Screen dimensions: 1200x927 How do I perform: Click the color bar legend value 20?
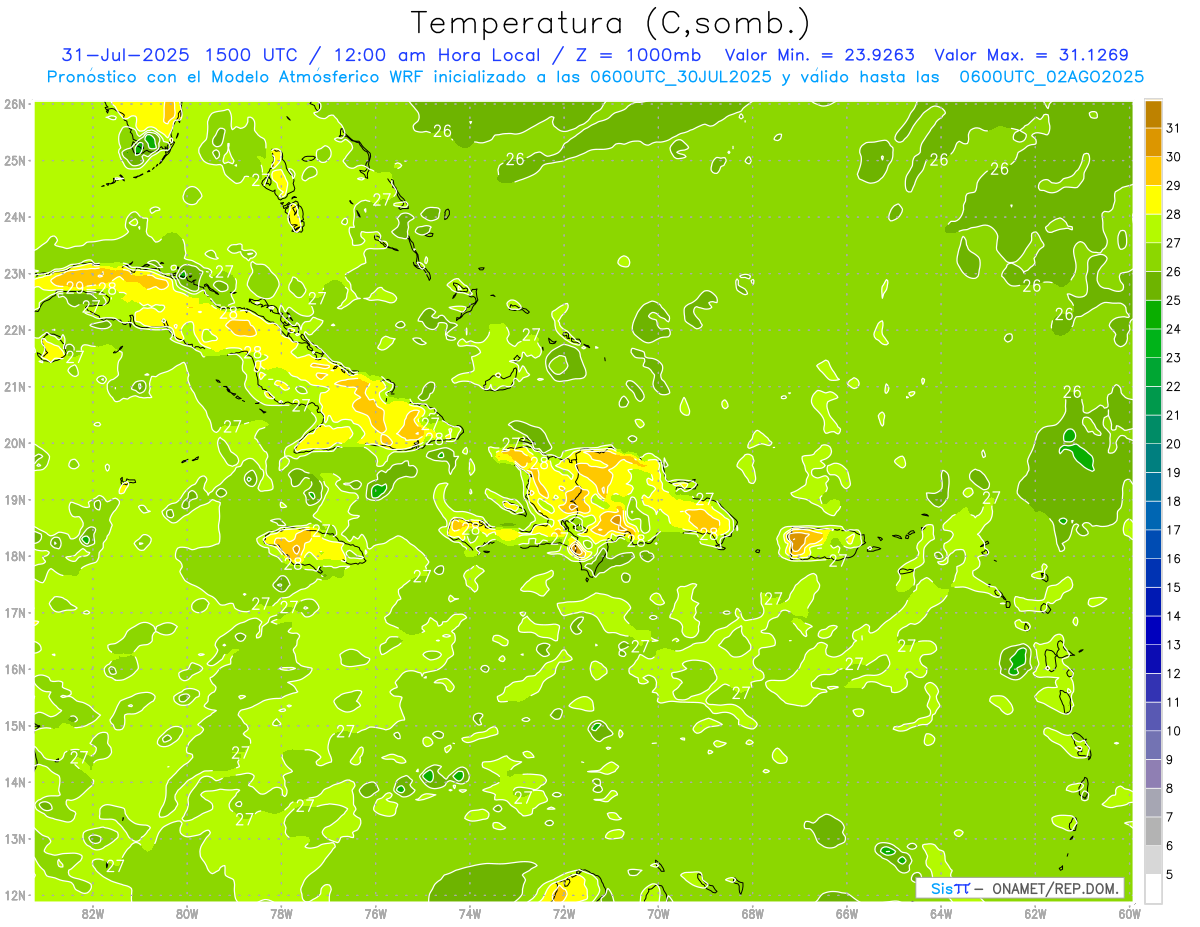[x=1173, y=444]
